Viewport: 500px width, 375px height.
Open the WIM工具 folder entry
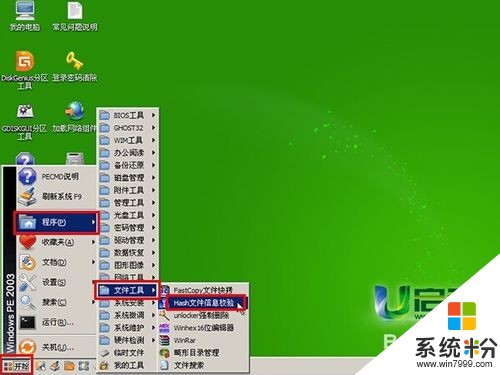[x=128, y=140]
